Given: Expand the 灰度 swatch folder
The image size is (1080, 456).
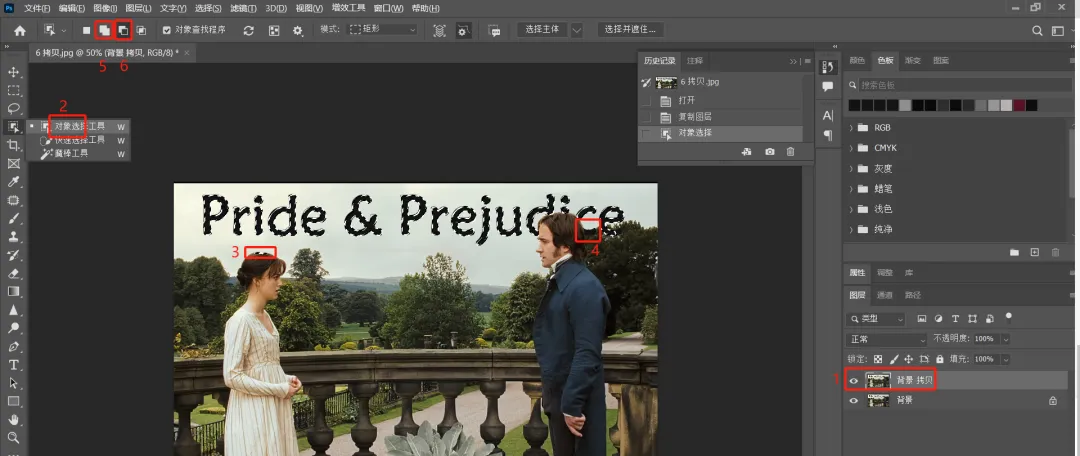Looking at the screenshot, I should tap(851, 169).
